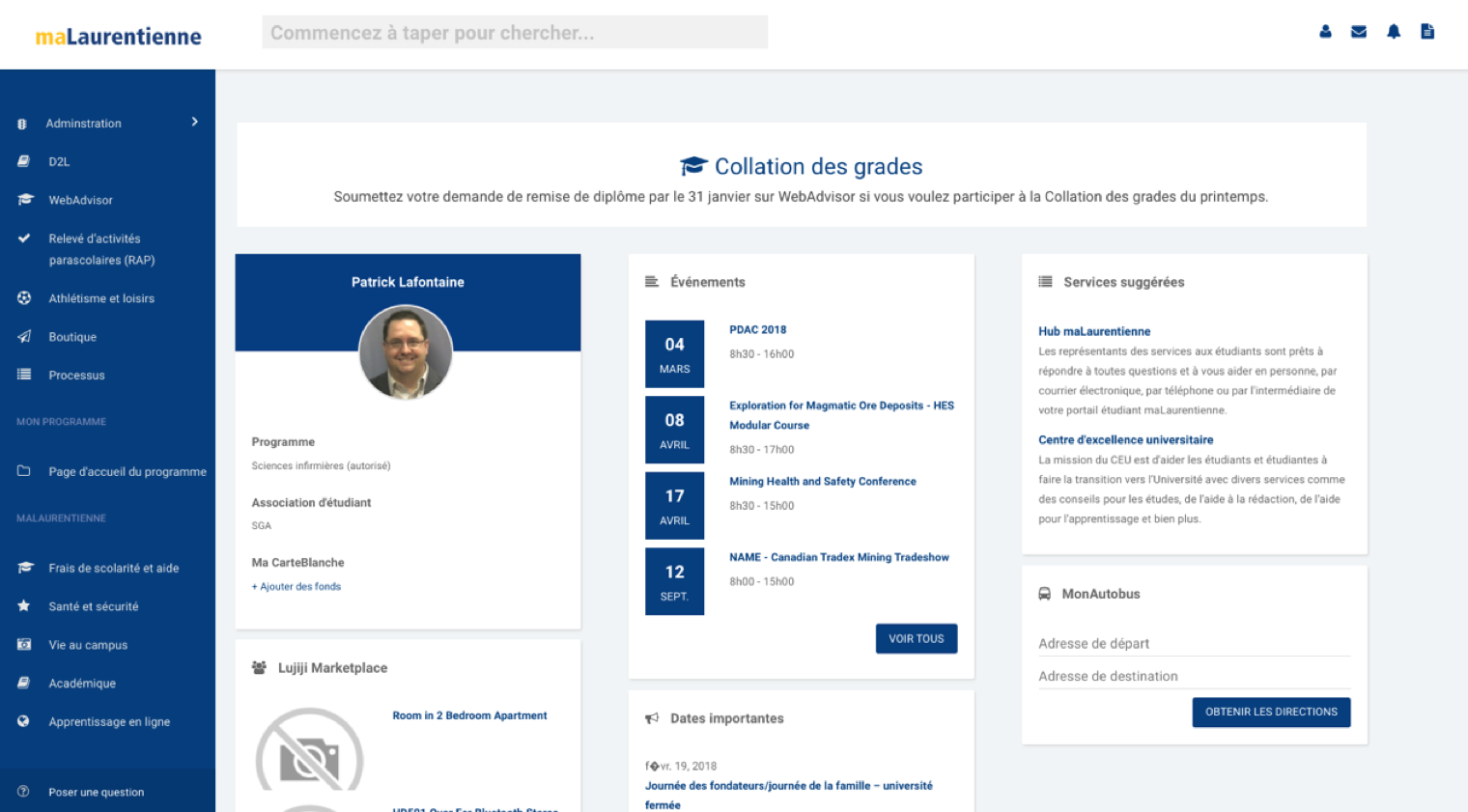Image resolution: width=1468 pixels, height=812 pixels.
Task: Click the star icon for Santé et sécurité
Action: coord(23,605)
